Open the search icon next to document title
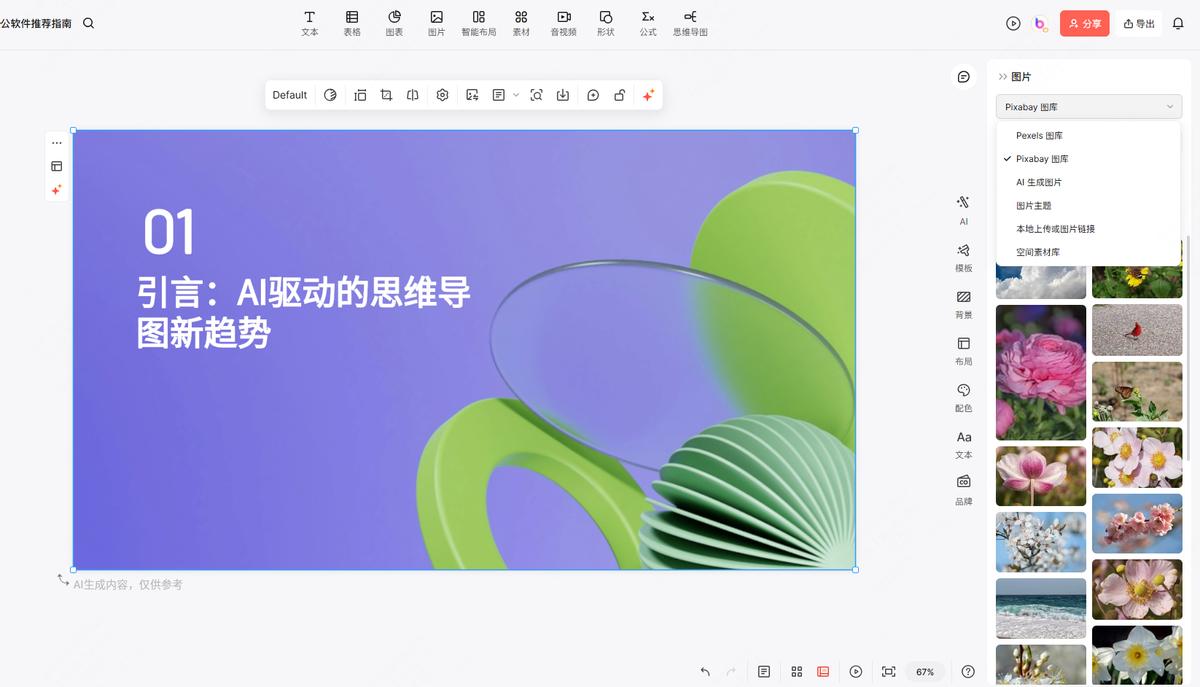The image size is (1200, 687). 88,23
